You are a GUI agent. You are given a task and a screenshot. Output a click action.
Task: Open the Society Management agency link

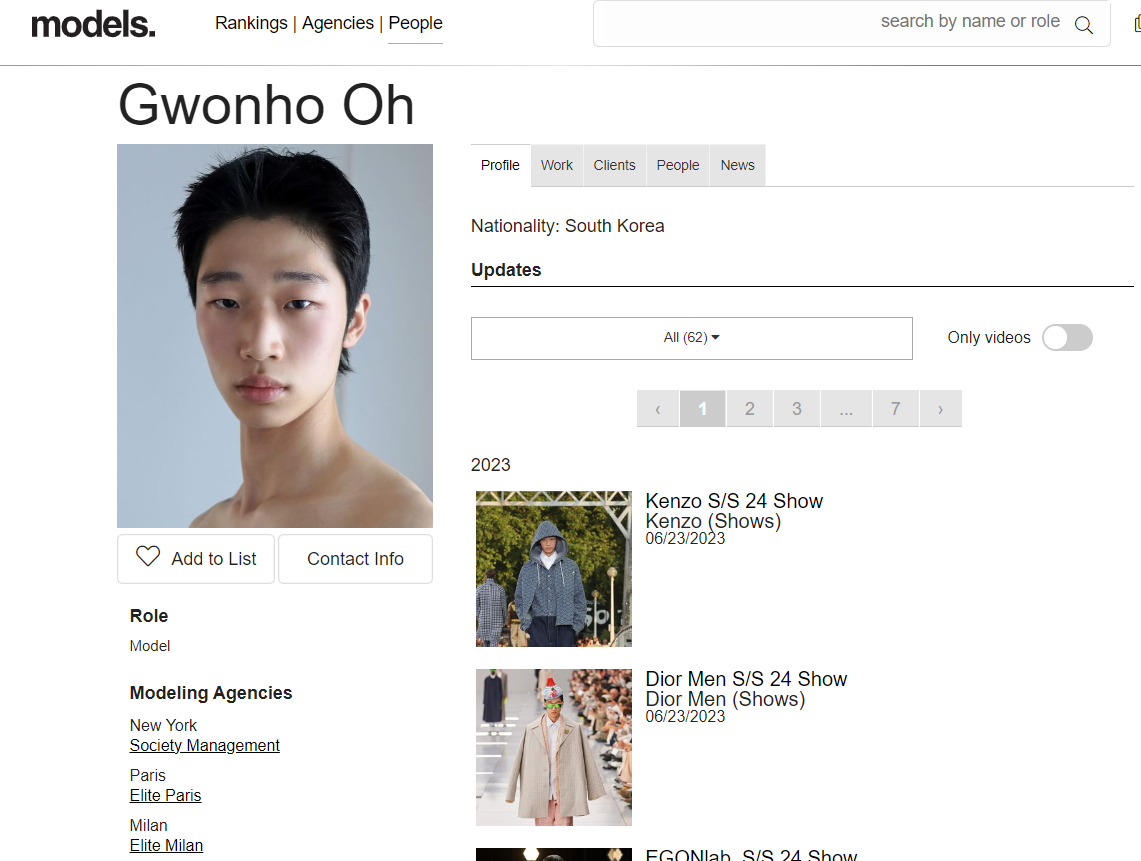(x=205, y=746)
